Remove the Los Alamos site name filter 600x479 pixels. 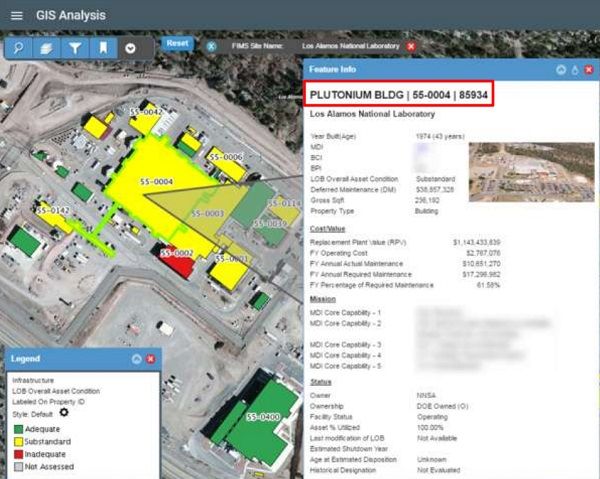tap(411, 46)
